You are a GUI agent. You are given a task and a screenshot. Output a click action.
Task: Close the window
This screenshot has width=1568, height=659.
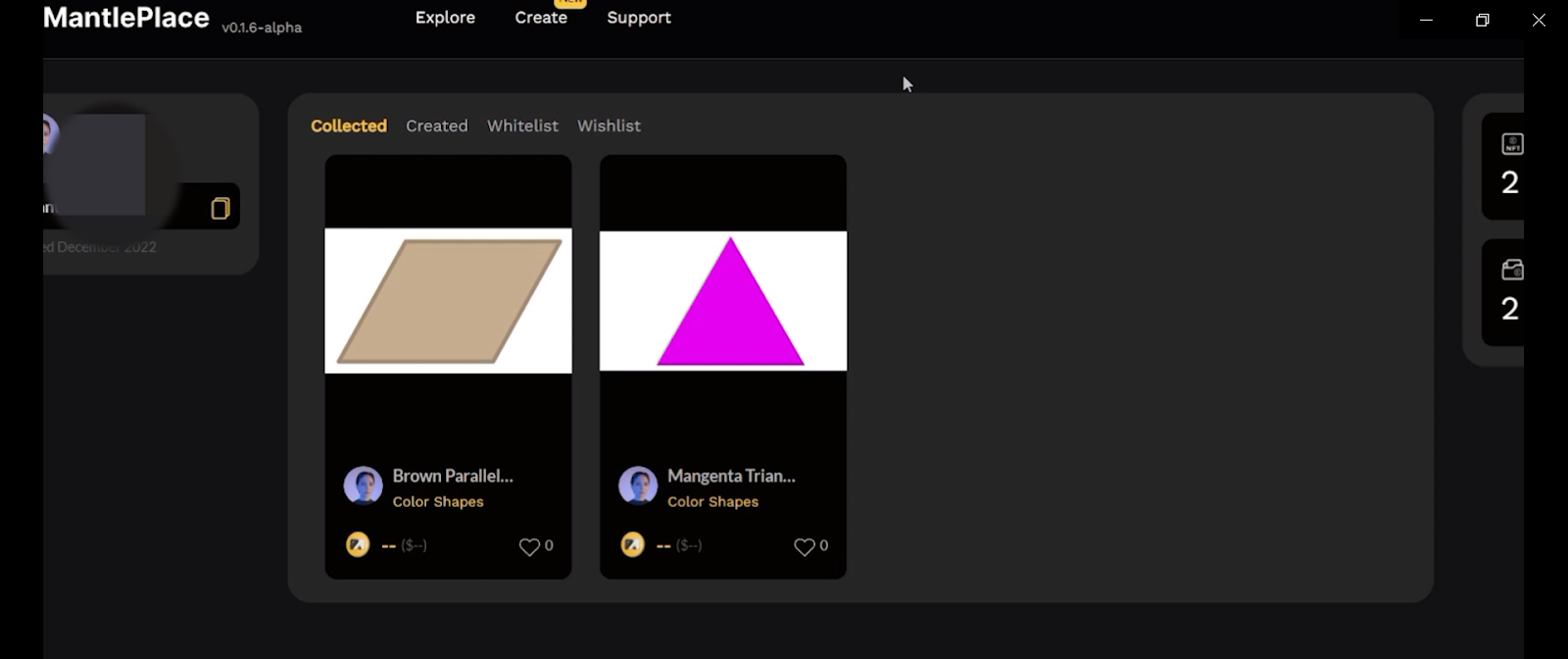pyautogui.click(x=1539, y=20)
